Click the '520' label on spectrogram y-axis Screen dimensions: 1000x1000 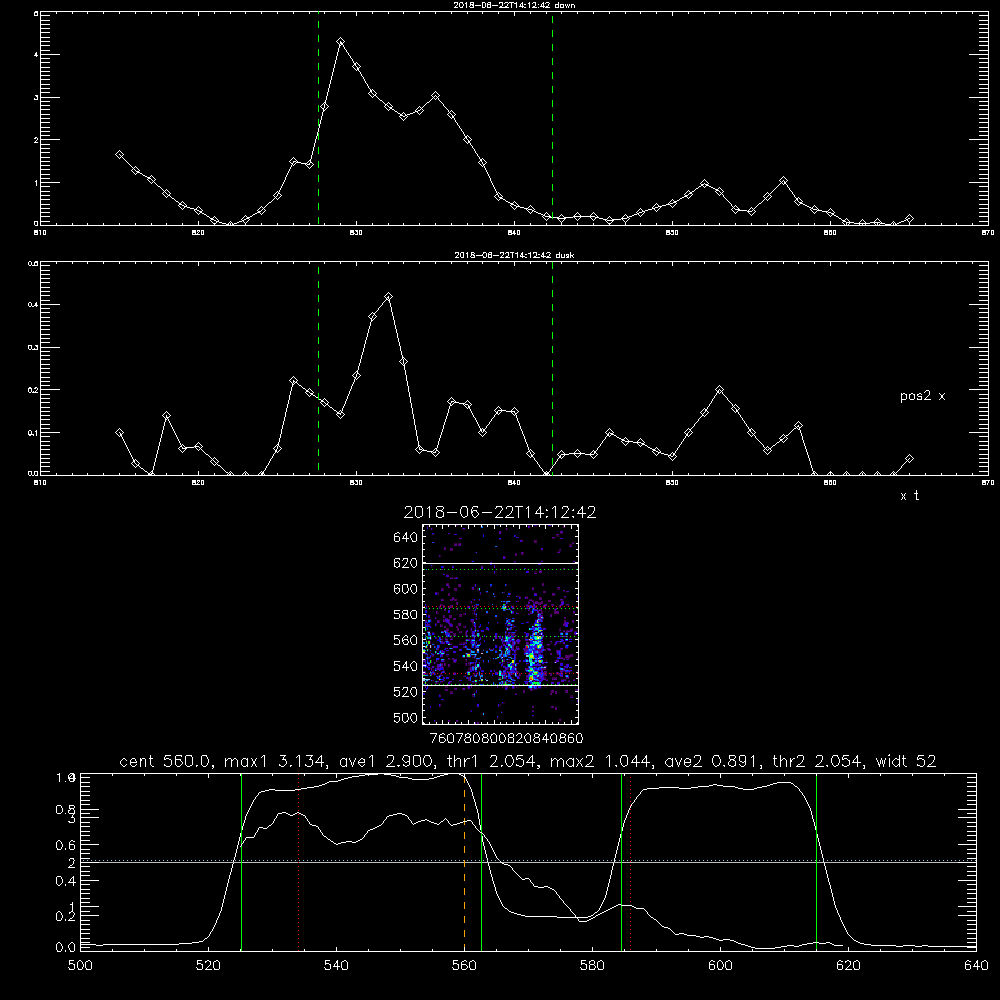[x=406, y=692]
